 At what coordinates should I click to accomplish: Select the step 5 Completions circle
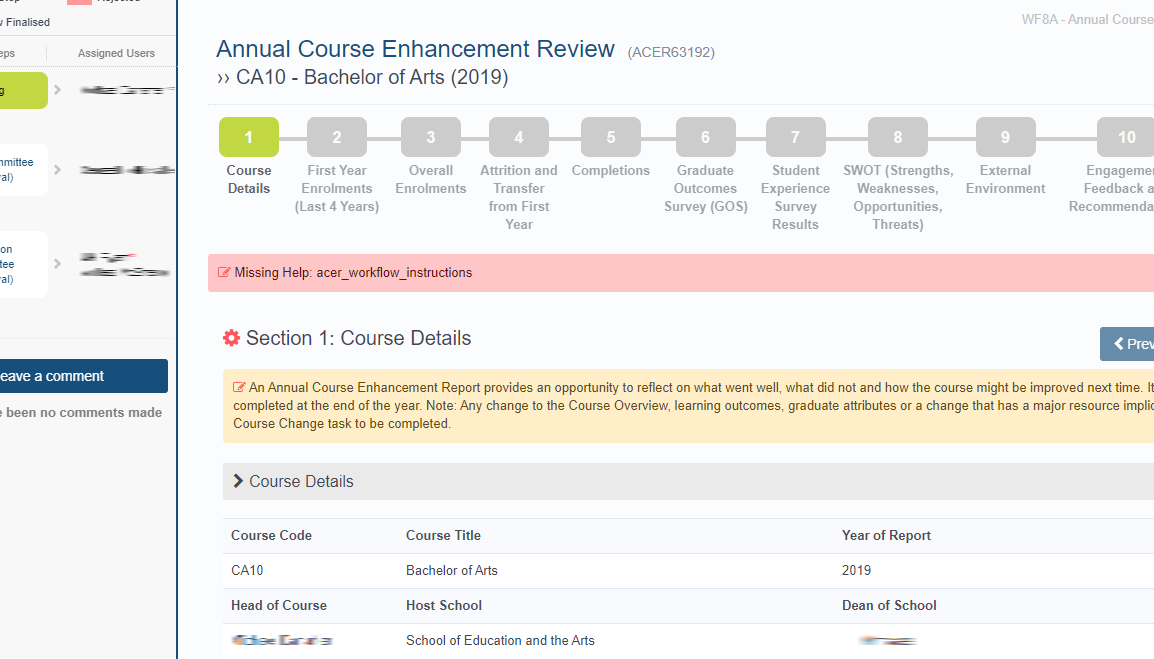610,138
